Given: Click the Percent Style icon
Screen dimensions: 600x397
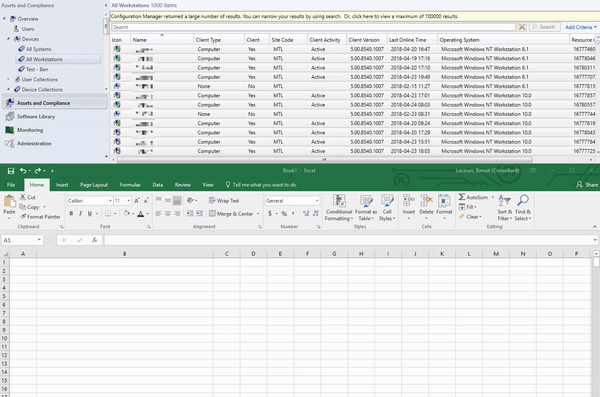Looking at the screenshot, I should pyautogui.click(x=284, y=214).
